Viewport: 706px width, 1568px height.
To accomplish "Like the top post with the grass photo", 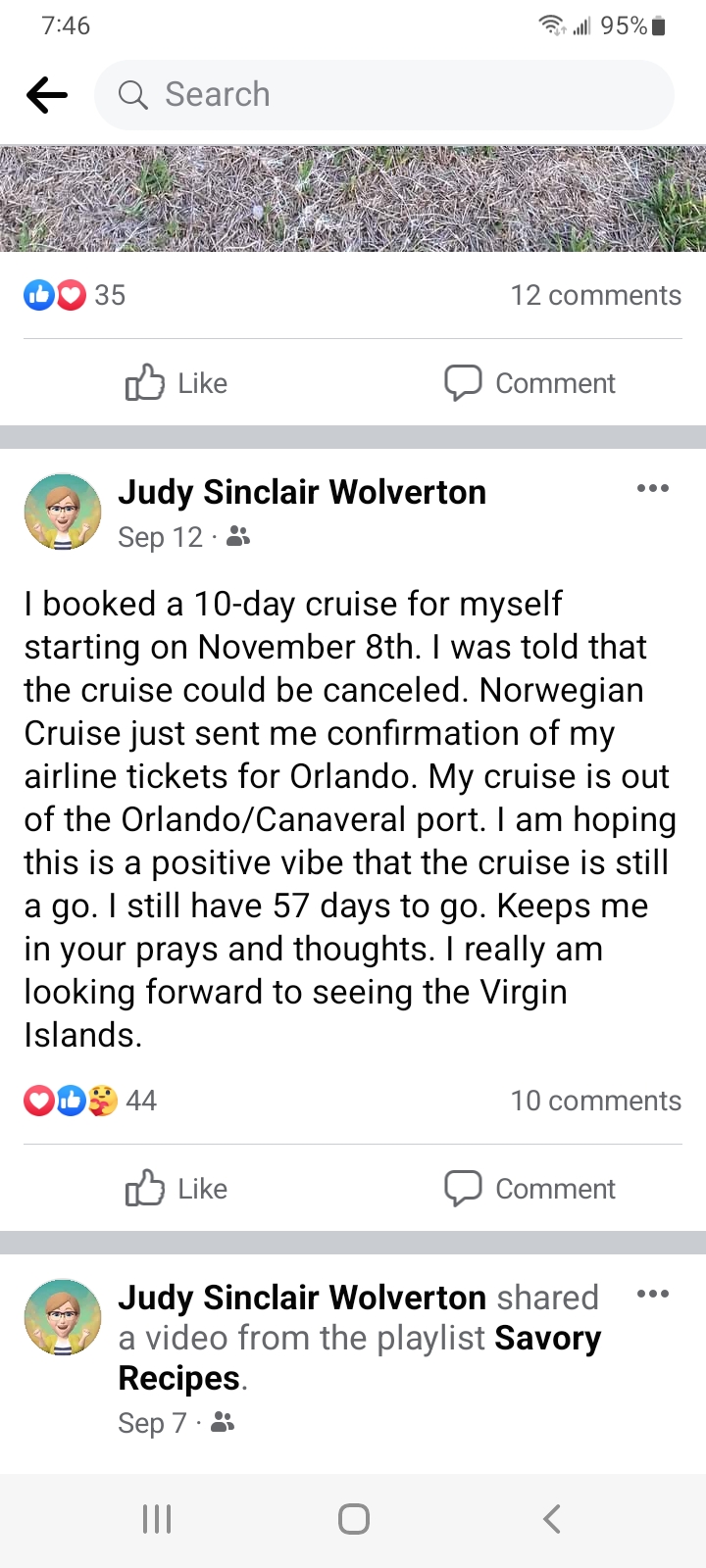I will click(x=176, y=383).
